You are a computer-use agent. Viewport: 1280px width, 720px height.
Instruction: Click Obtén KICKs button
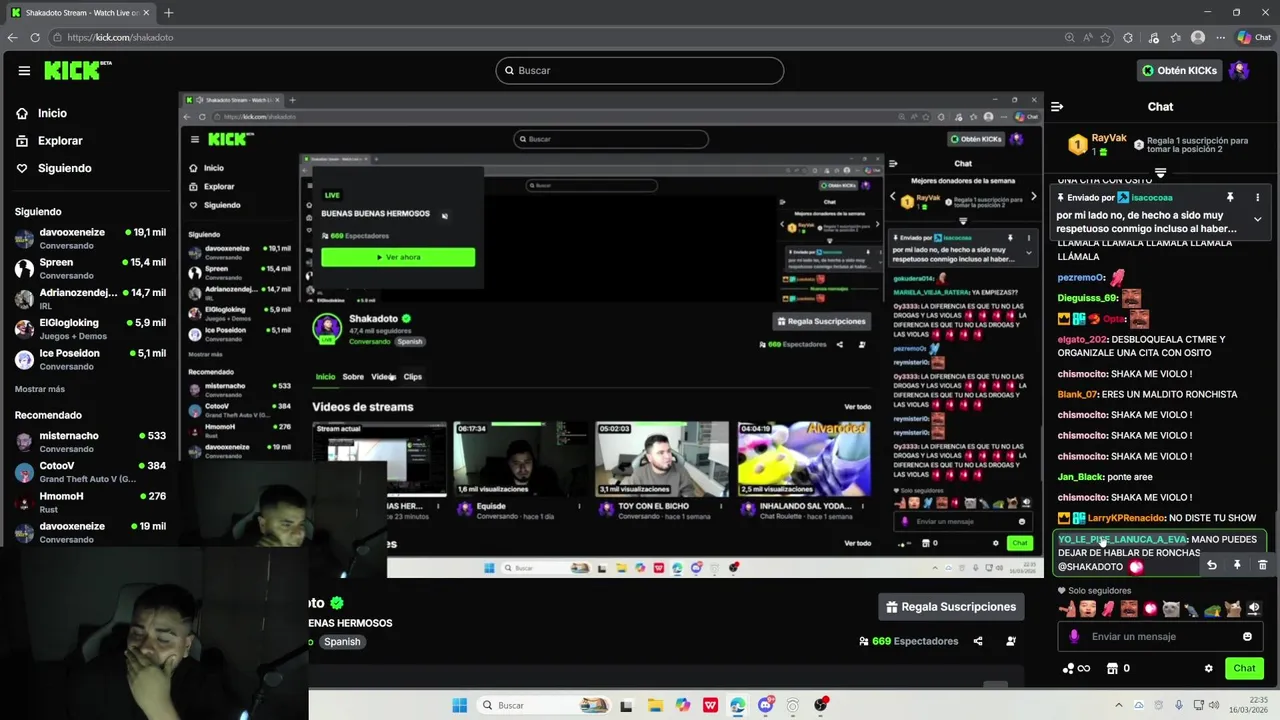pyautogui.click(x=1180, y=71)
